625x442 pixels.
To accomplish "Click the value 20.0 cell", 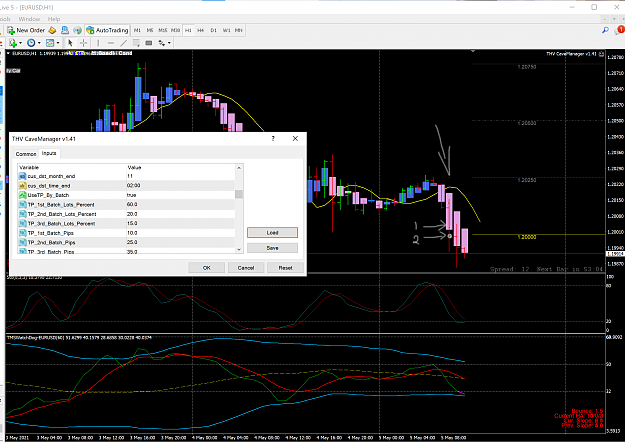I will [x=181, y=214].
